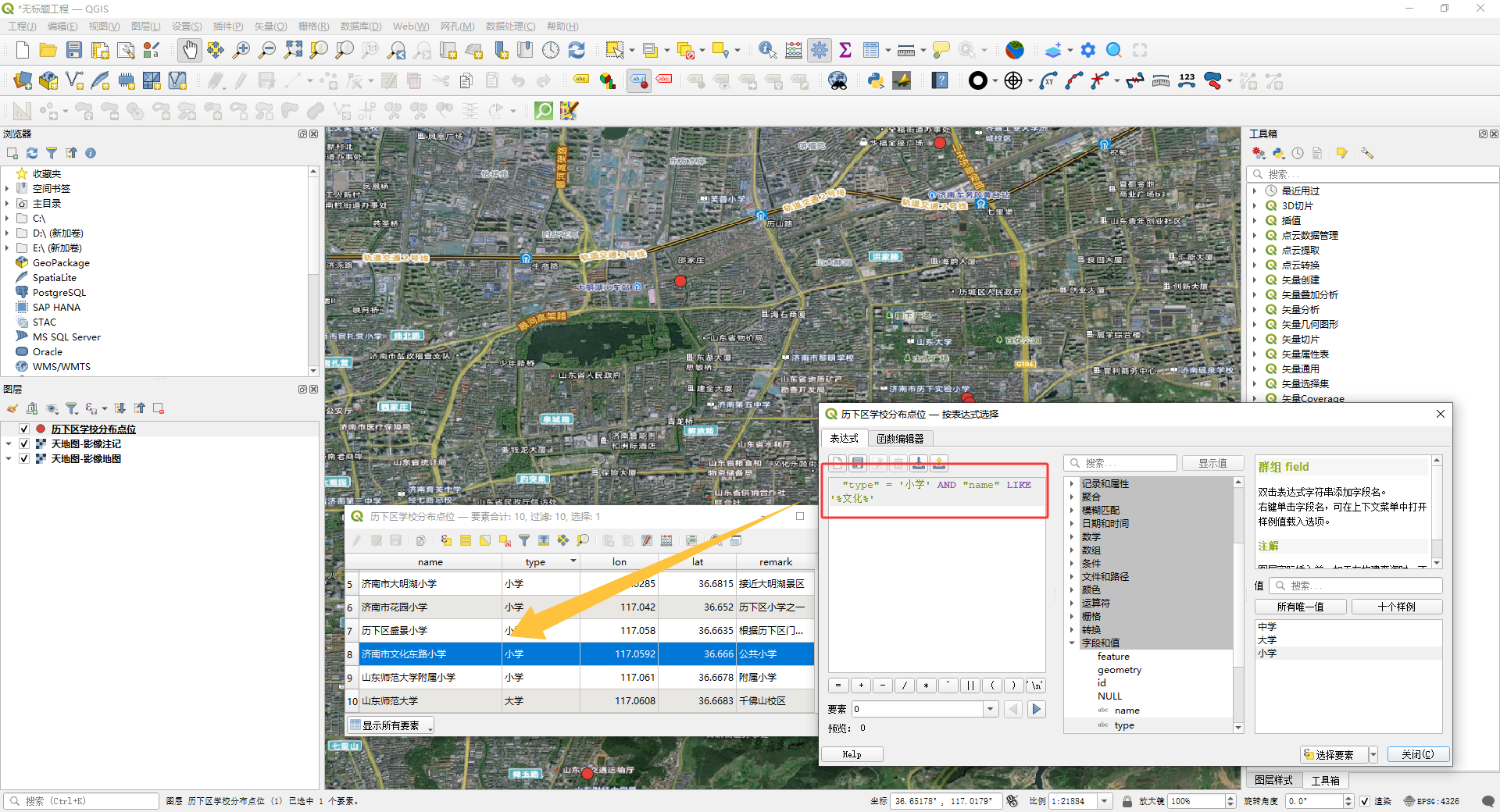Click the globe plugin icon in toolbar
This screenshot has height=812, width=1500.
[1015, 50]
